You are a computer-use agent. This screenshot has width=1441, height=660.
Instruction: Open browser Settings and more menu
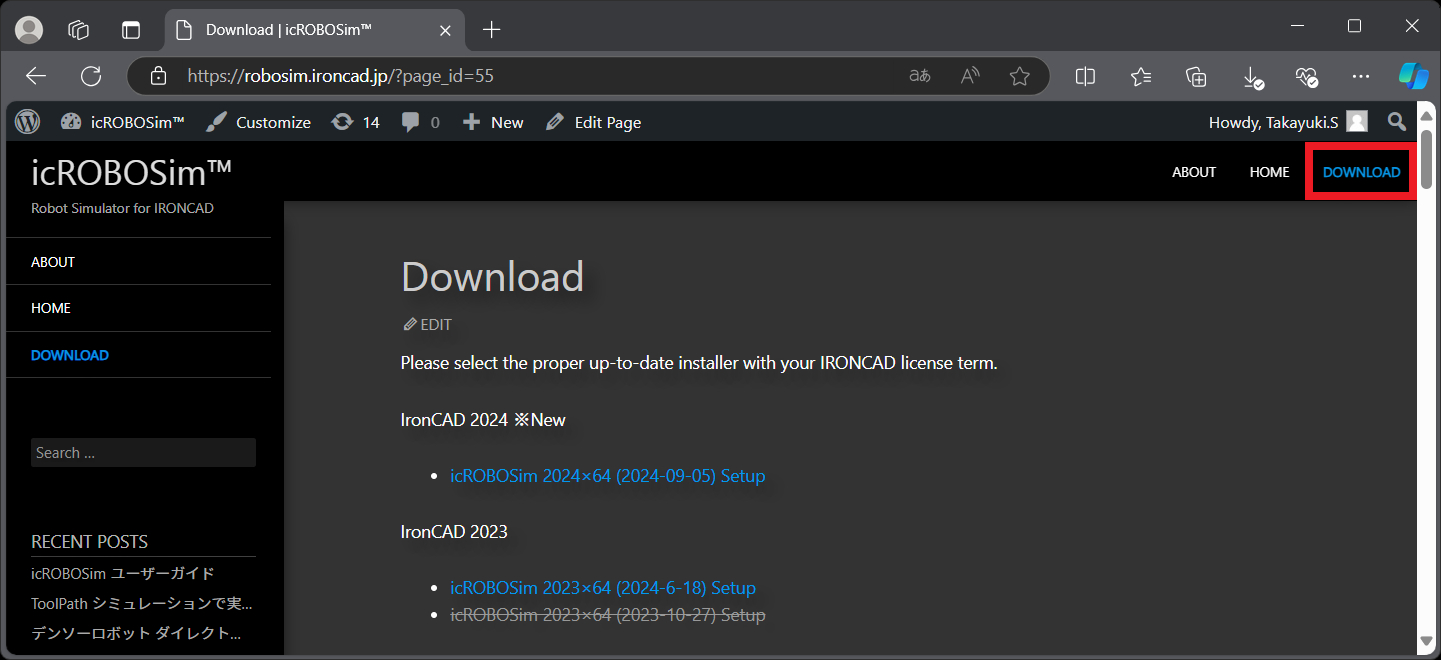tap(1360, 76)
